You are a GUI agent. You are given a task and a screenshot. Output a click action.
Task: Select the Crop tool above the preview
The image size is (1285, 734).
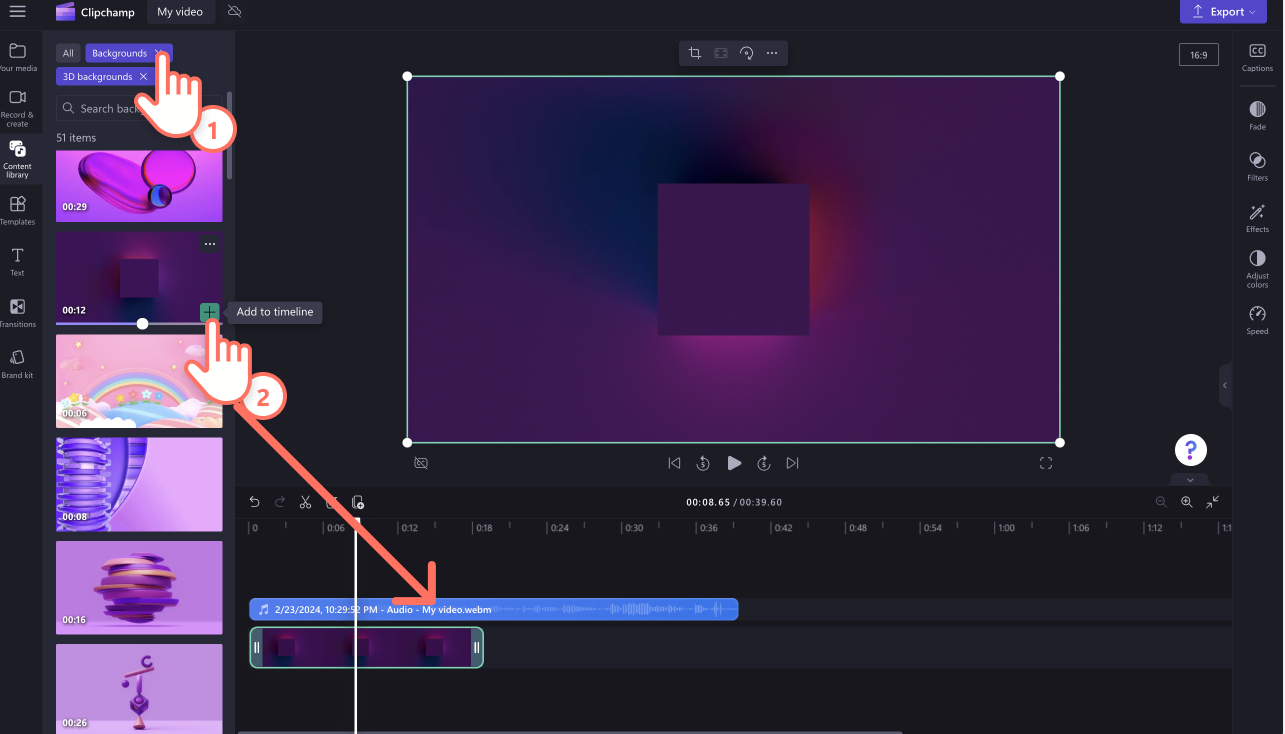(x=694, y=52)
